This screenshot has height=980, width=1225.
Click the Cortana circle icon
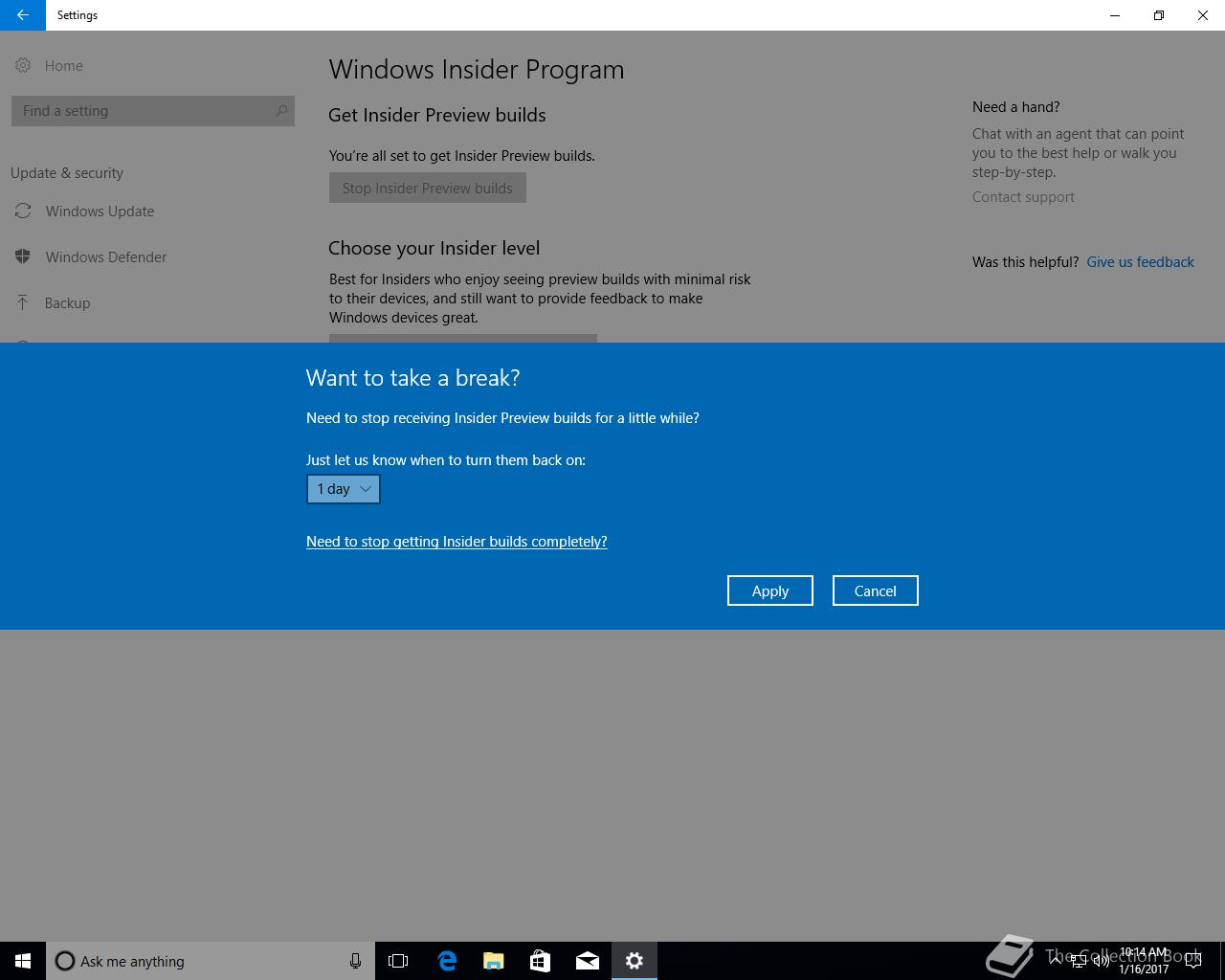[65, 961]
